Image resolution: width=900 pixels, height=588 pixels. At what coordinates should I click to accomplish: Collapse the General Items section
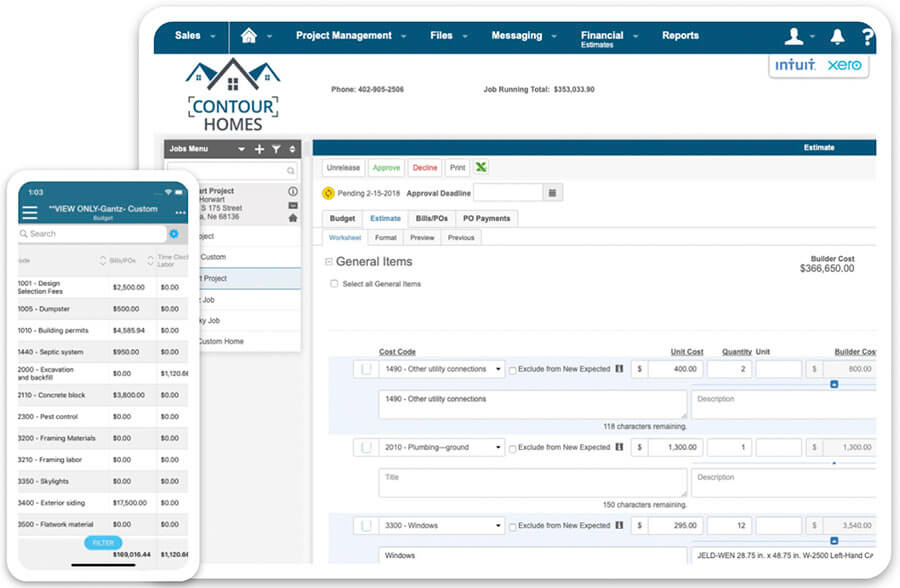tap(328, 262)
